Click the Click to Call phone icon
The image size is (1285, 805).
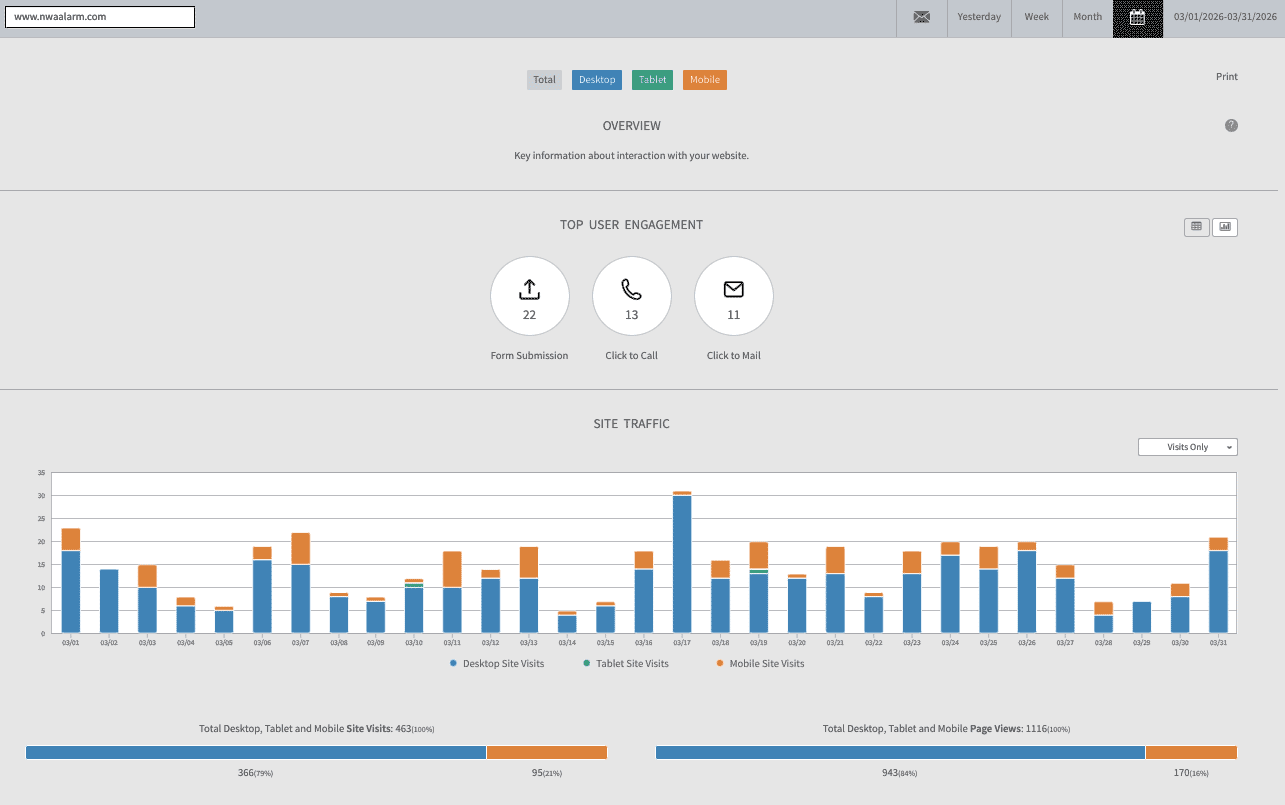[x=631, y=290]
